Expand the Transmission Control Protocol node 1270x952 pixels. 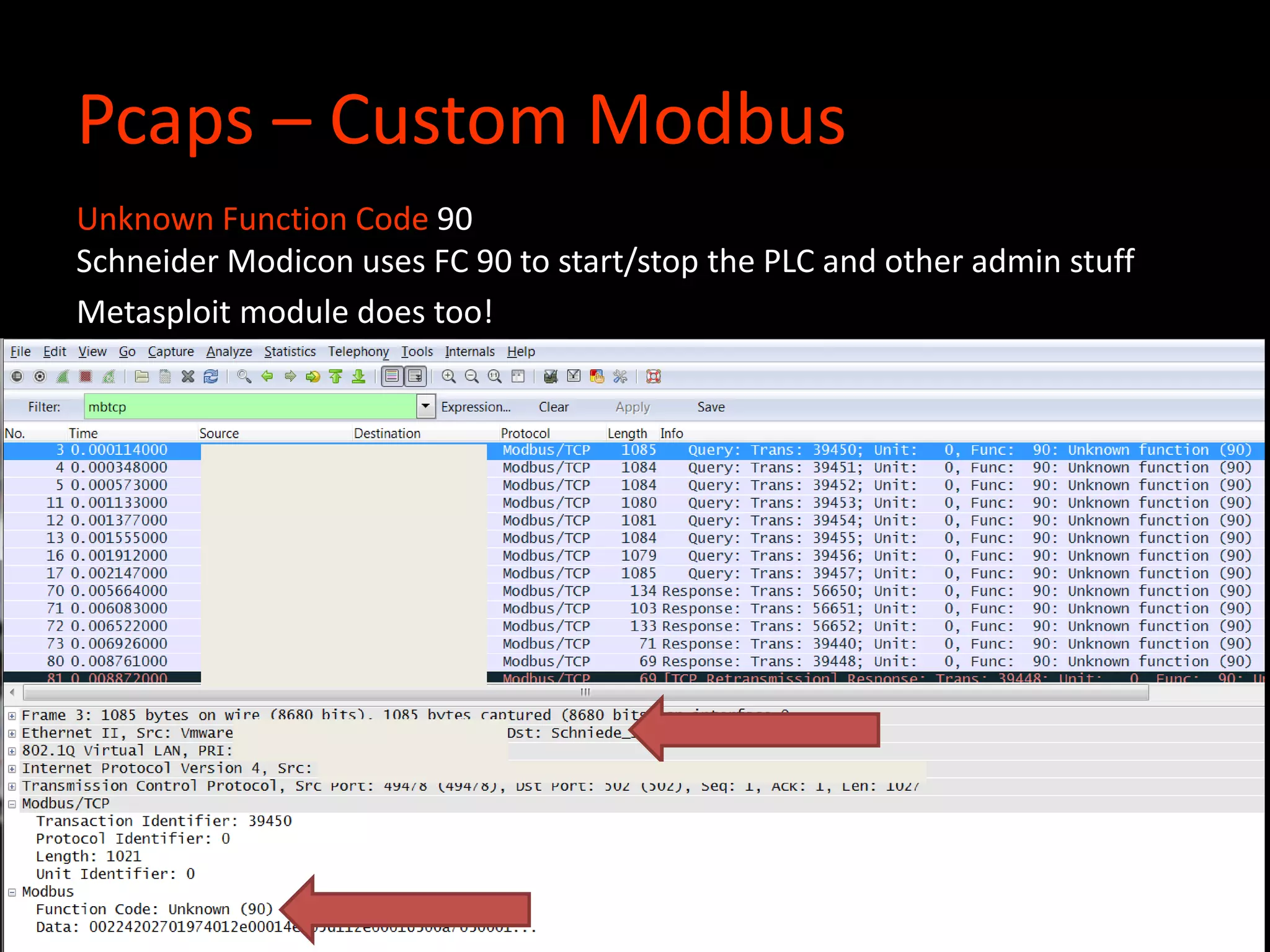(12, 787)
